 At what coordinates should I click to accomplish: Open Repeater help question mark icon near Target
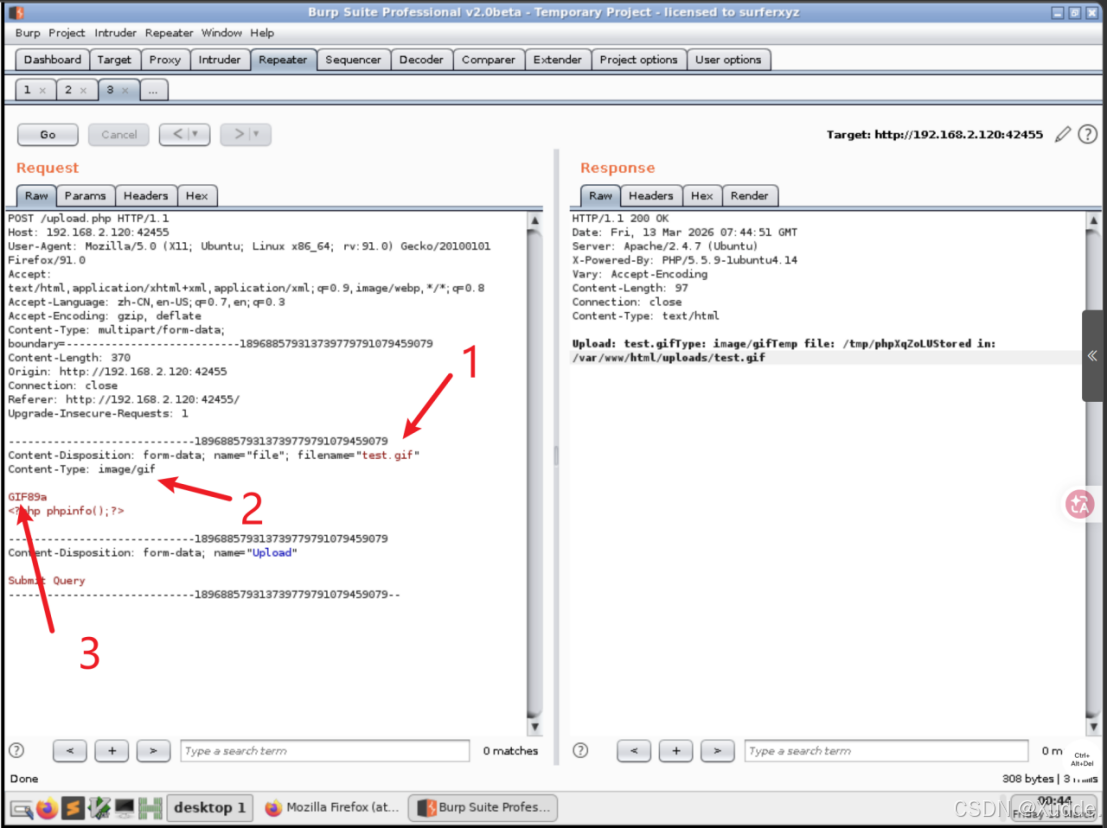[x=1087, y=134]
